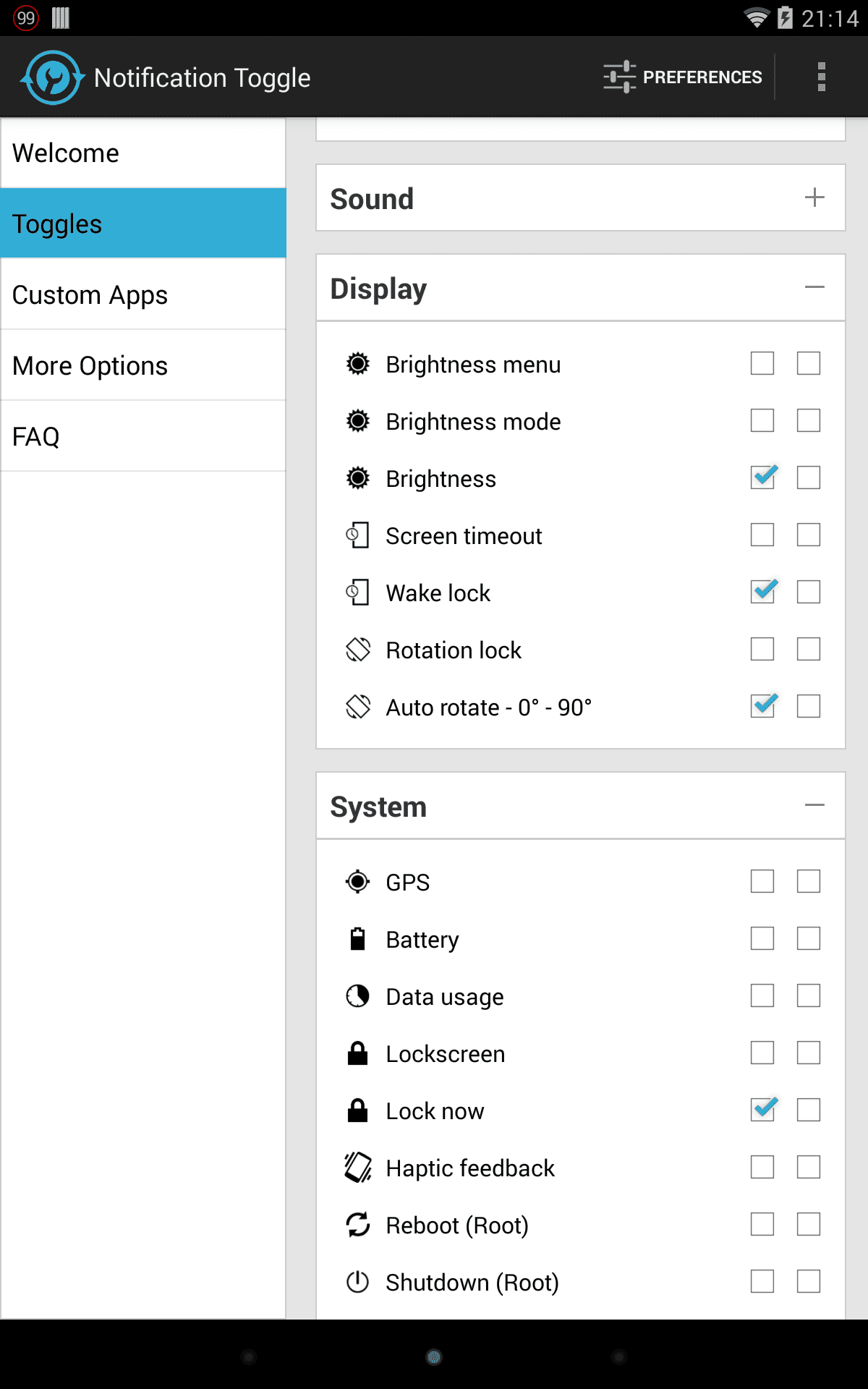Open Preferences from the action bar
868x1389 pixels.
[x=683, y=77]
